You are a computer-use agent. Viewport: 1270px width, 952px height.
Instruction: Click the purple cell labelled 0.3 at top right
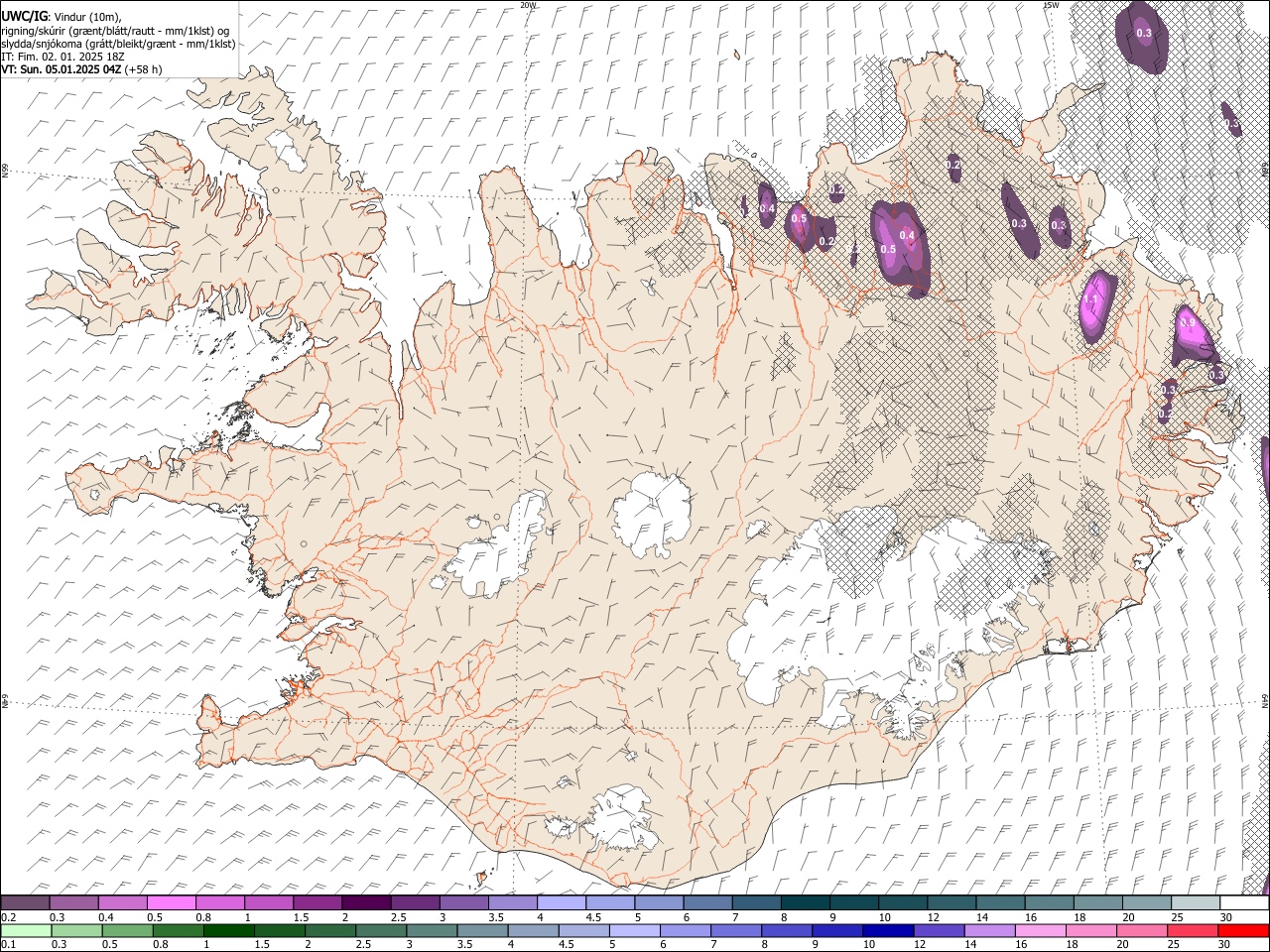coord(1142,36)
